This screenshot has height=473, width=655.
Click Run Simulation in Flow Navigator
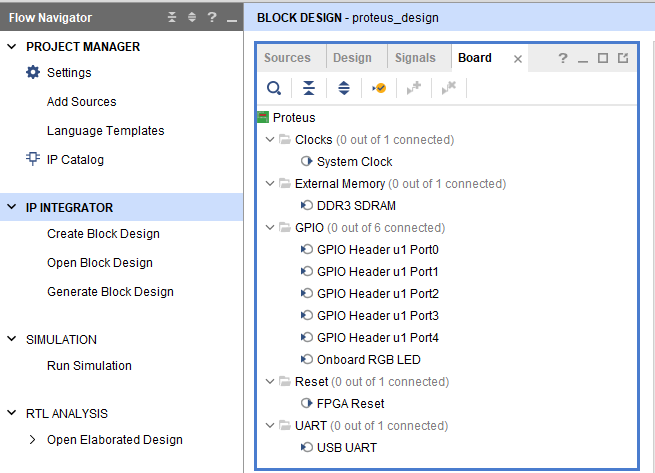[x=89, y=366]
